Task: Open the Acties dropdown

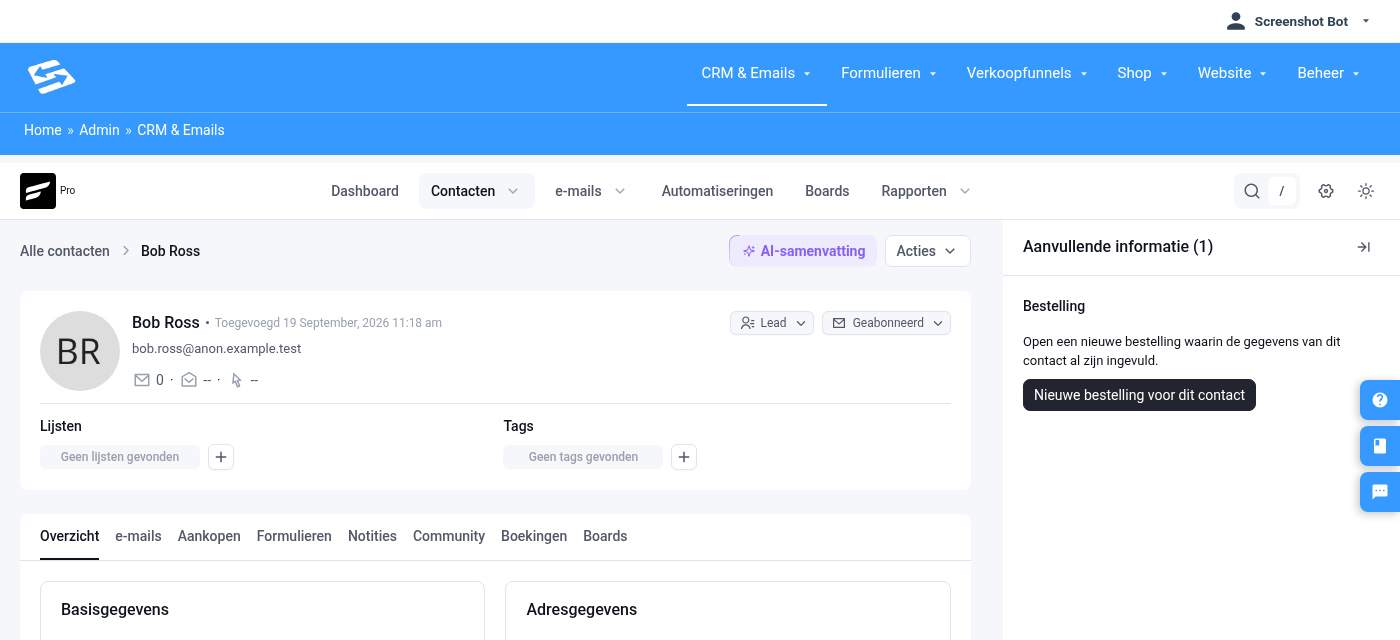Action: coord(928,251)
